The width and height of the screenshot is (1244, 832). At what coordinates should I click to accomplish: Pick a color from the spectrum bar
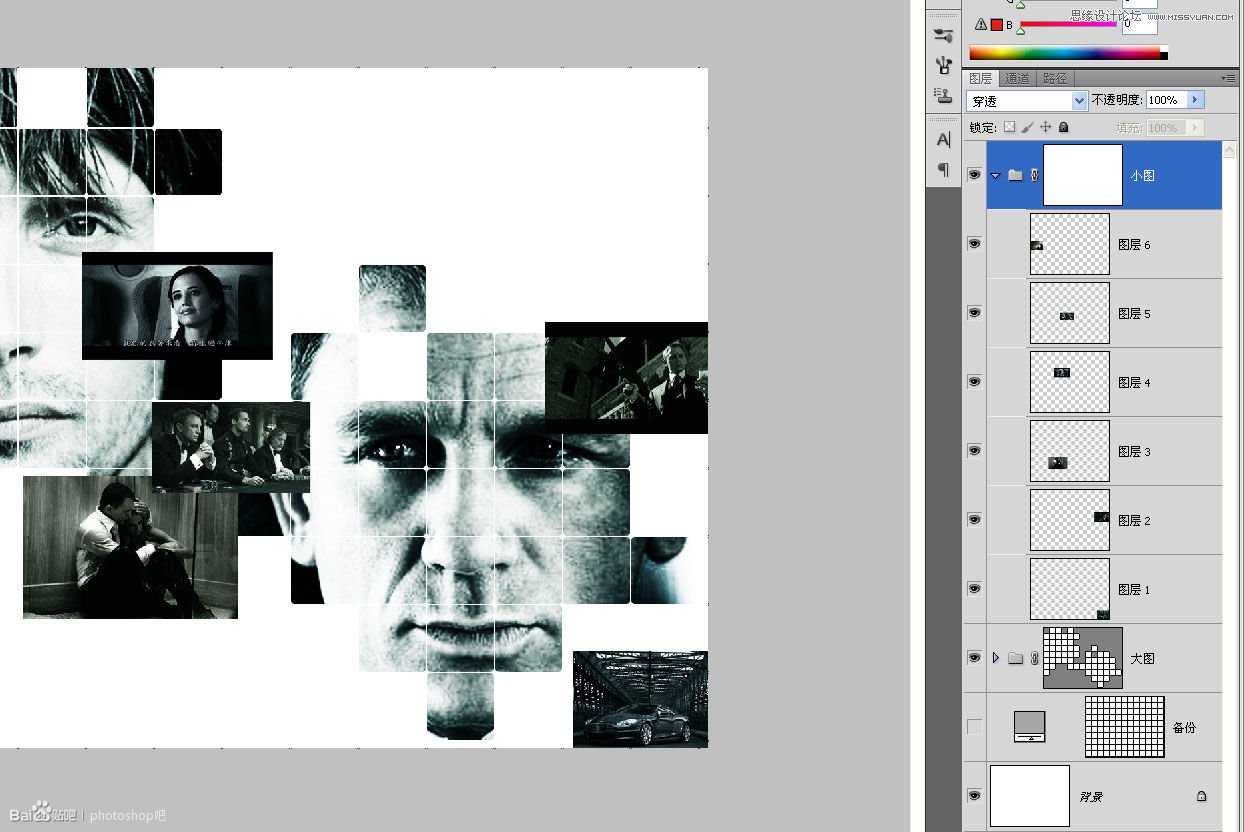coord(1068,53)
